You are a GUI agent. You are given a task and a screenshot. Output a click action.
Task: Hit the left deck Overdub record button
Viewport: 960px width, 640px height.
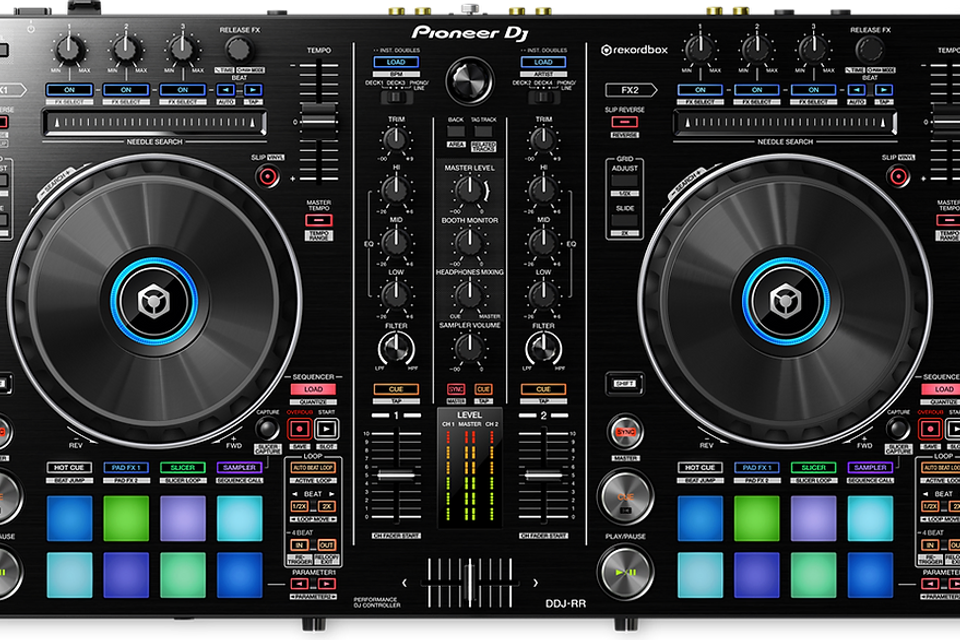click(x=299, y=429)
